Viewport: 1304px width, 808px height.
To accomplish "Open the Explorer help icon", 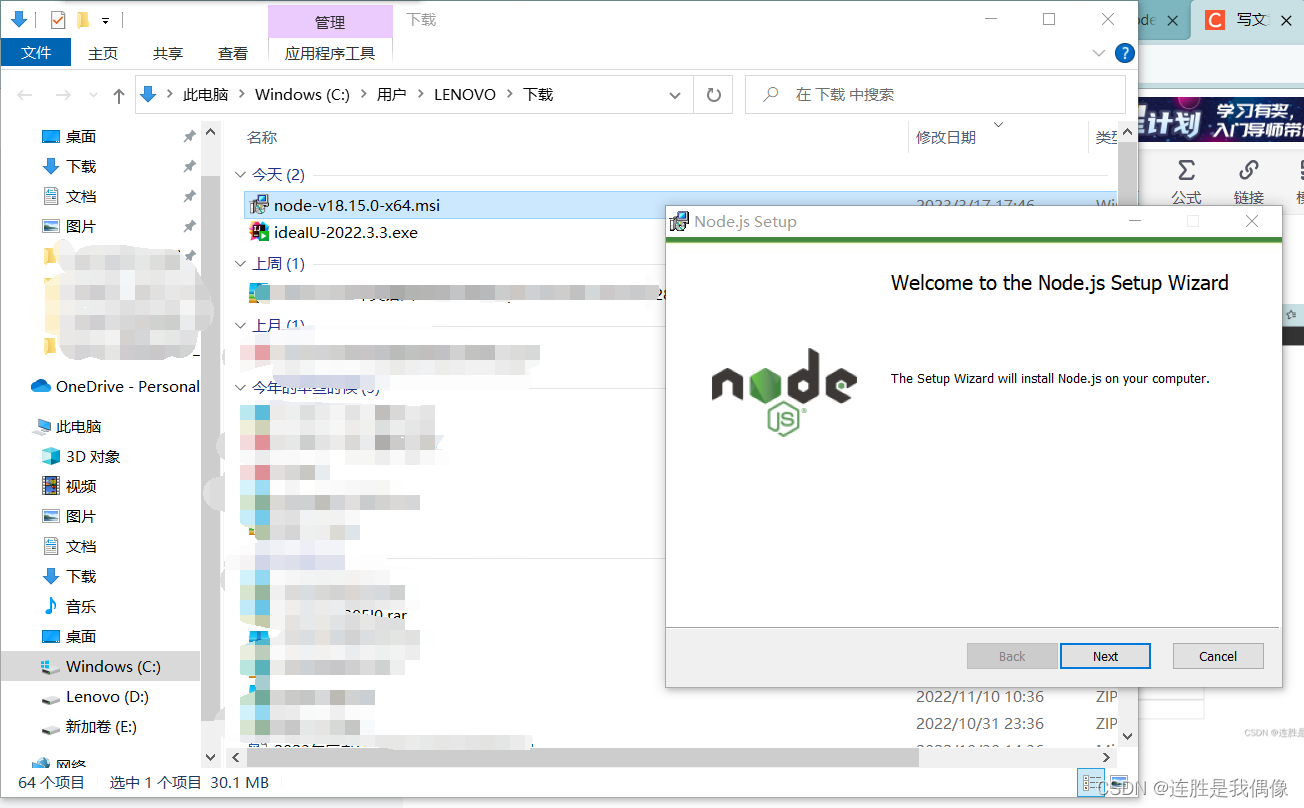I will coord(1125,53).
